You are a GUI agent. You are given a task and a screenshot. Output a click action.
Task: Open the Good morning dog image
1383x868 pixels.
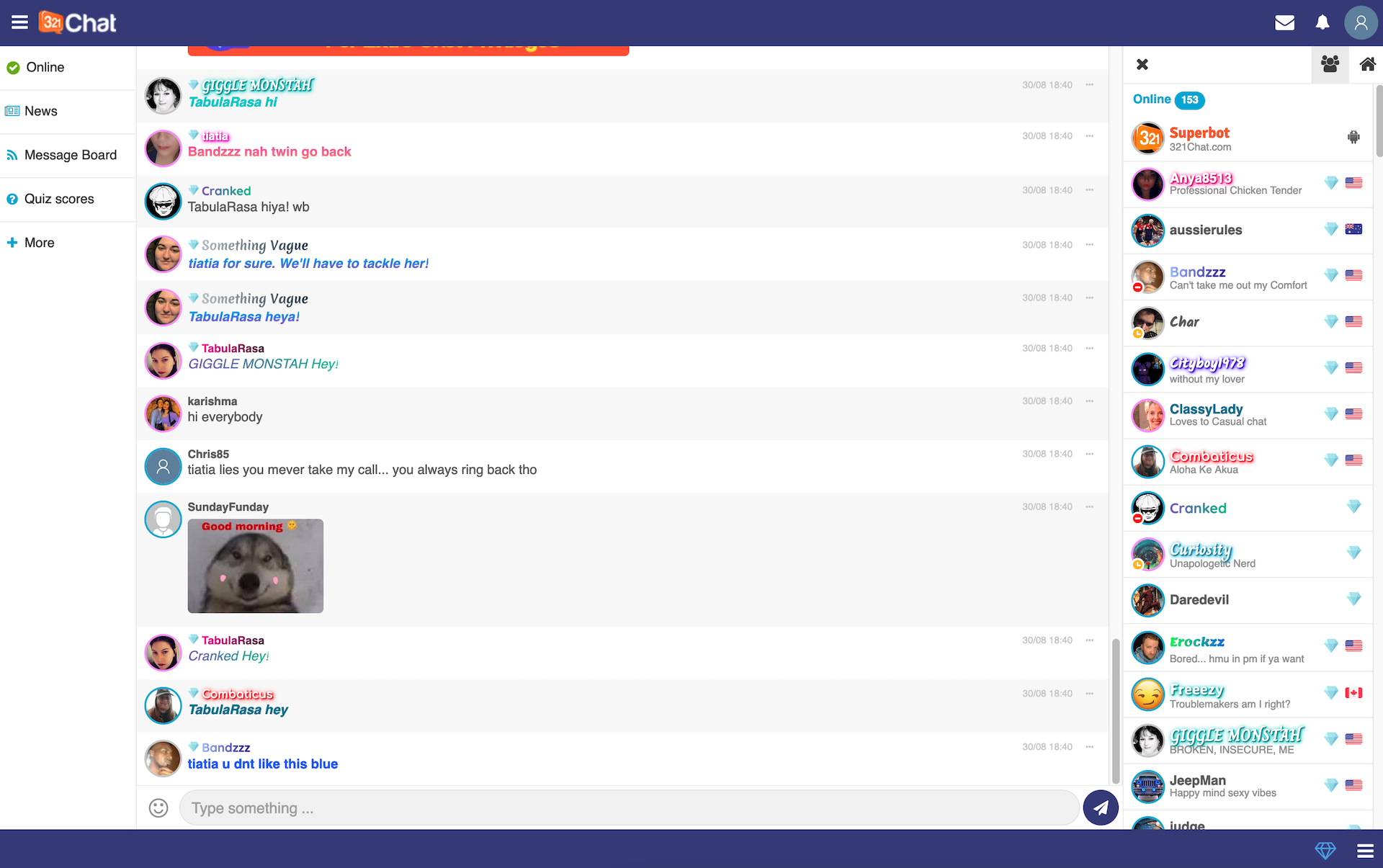[255, 566]
